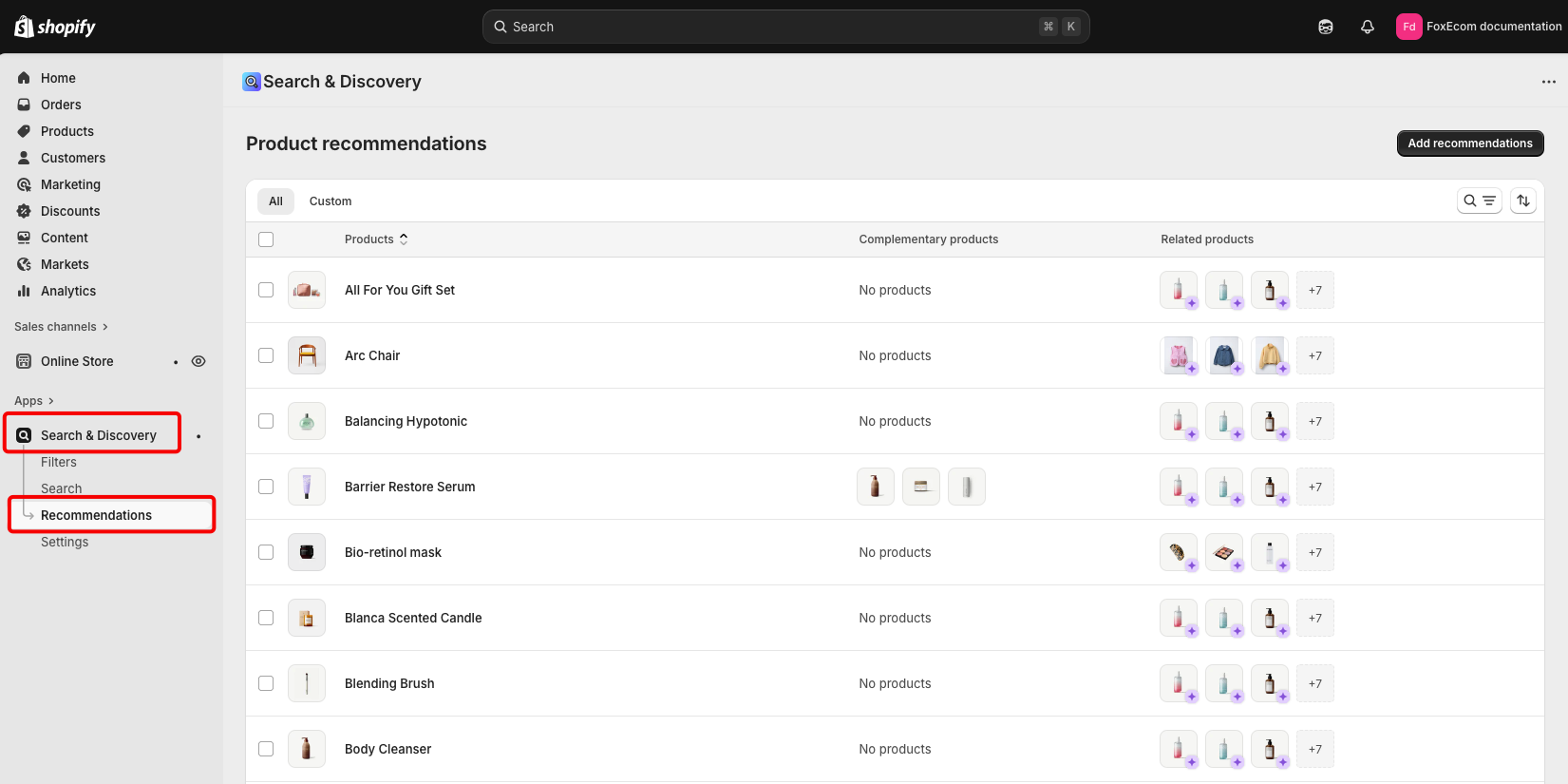Click the Shopify logo

(55, 27)
